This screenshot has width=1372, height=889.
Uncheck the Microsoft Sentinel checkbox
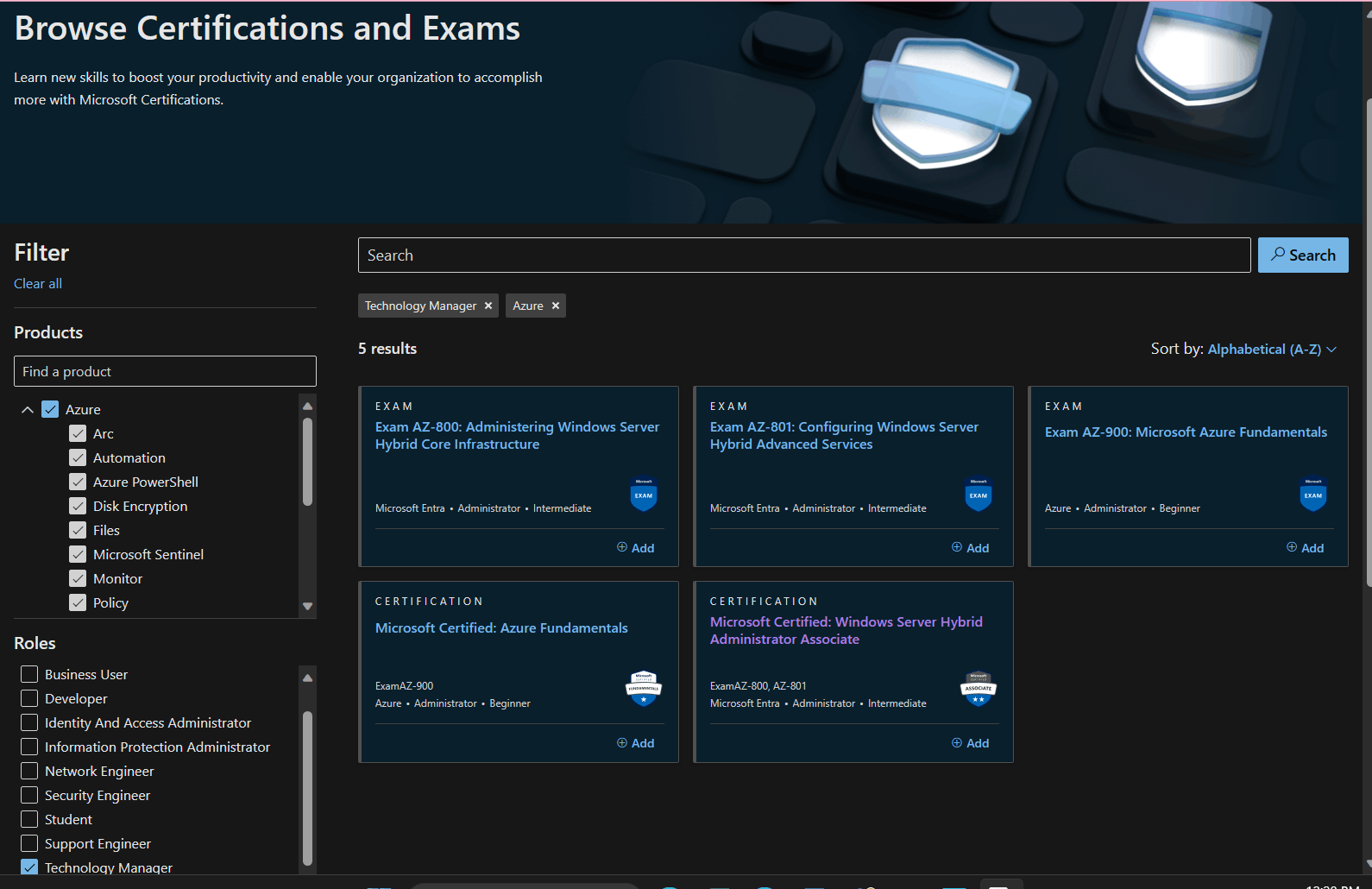point(78,554)
